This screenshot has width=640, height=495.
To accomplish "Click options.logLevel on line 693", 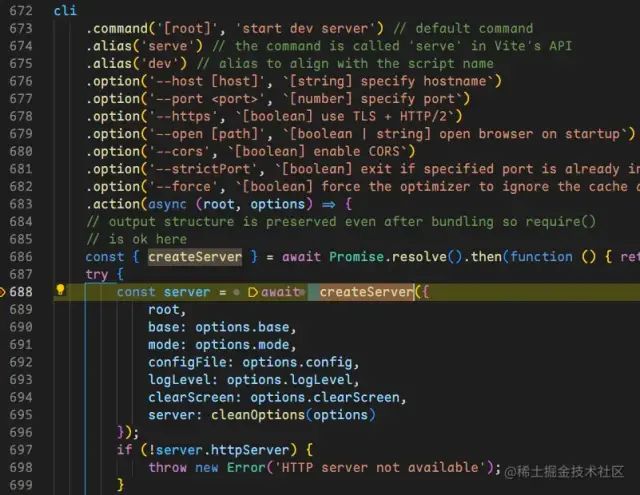I will [289, 380].
